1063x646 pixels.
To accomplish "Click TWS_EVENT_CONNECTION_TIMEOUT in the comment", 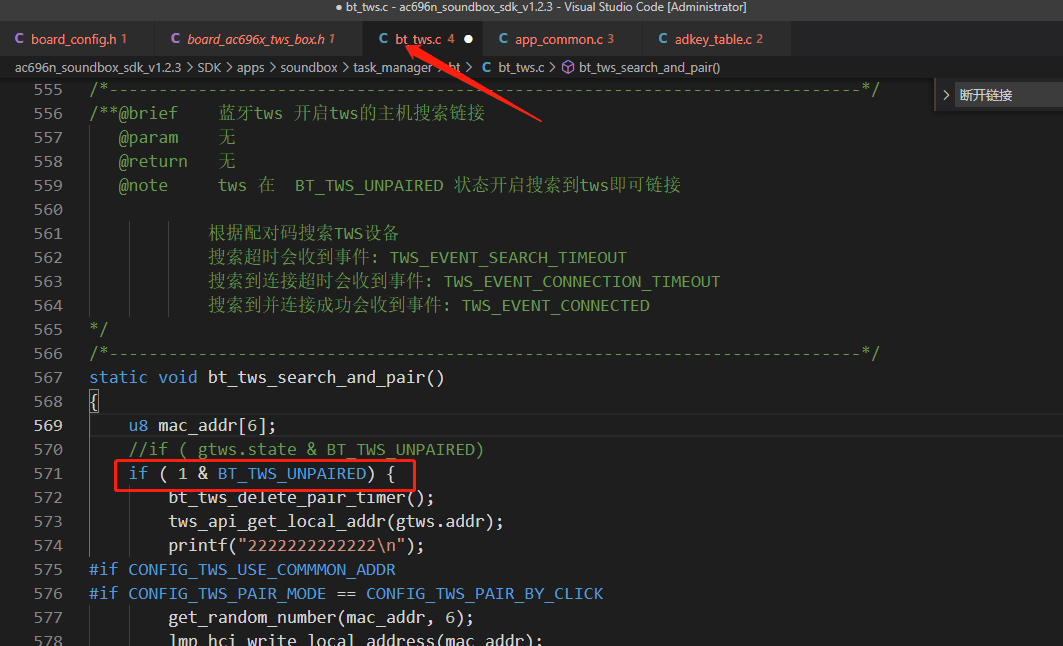I will click(582, 281).
